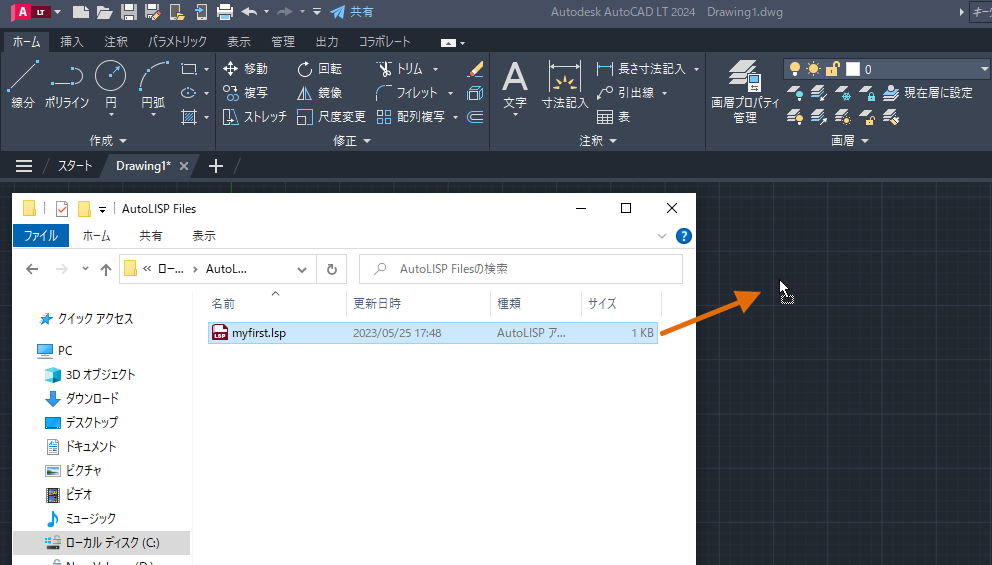The width and height of the screenshot is (992, 565).
Task: Click the 共有 (Share) button in title bar
Action: [352, 11]
